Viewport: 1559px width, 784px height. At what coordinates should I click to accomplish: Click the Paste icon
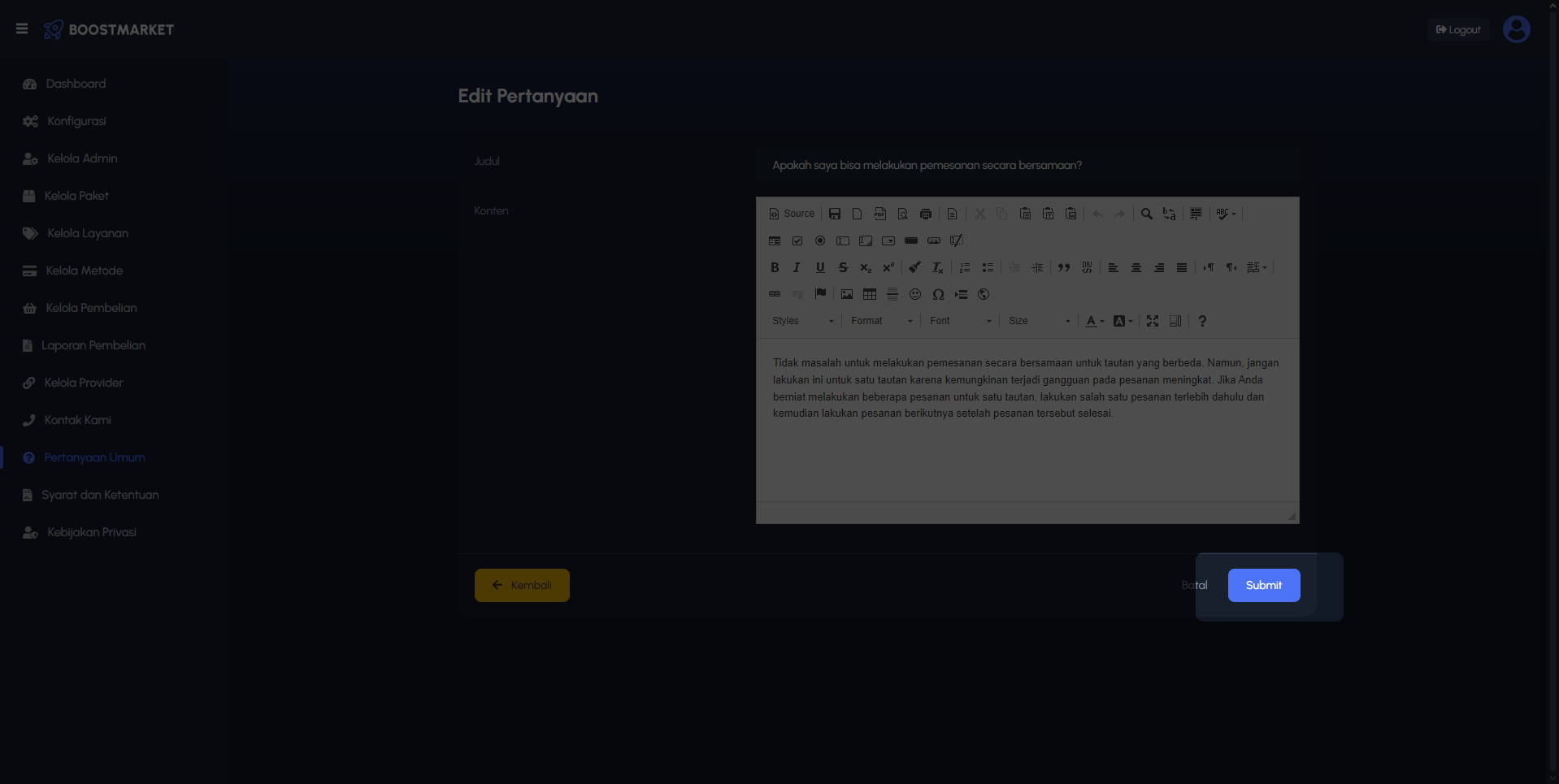[1025, 214]
